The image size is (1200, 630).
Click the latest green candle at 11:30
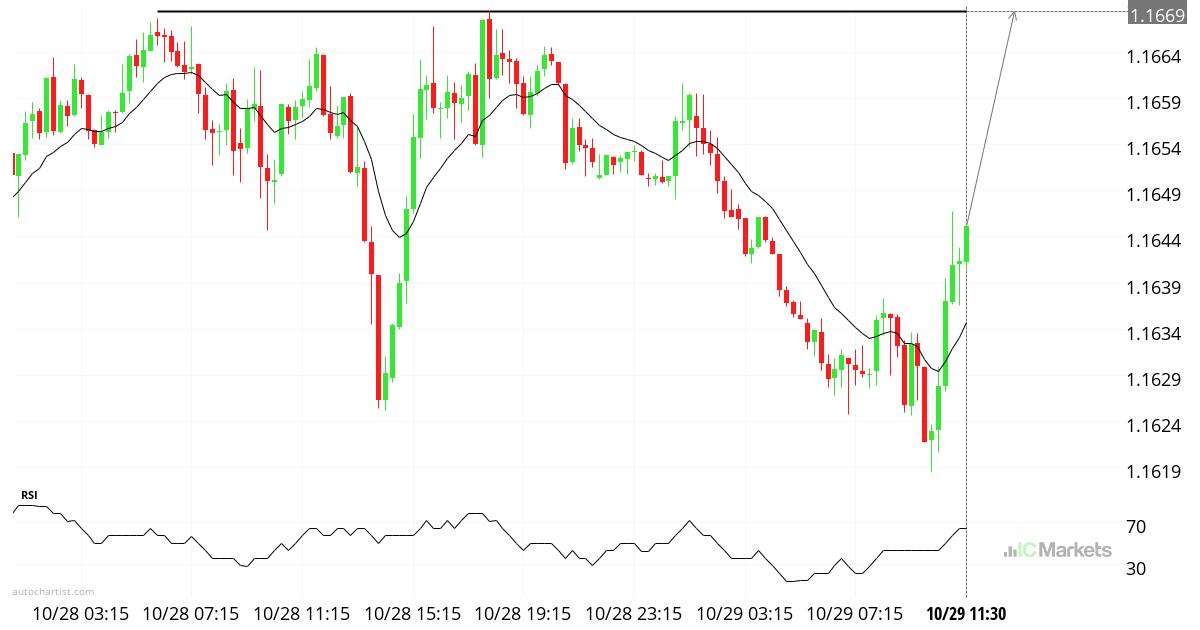tap(966, 243)
